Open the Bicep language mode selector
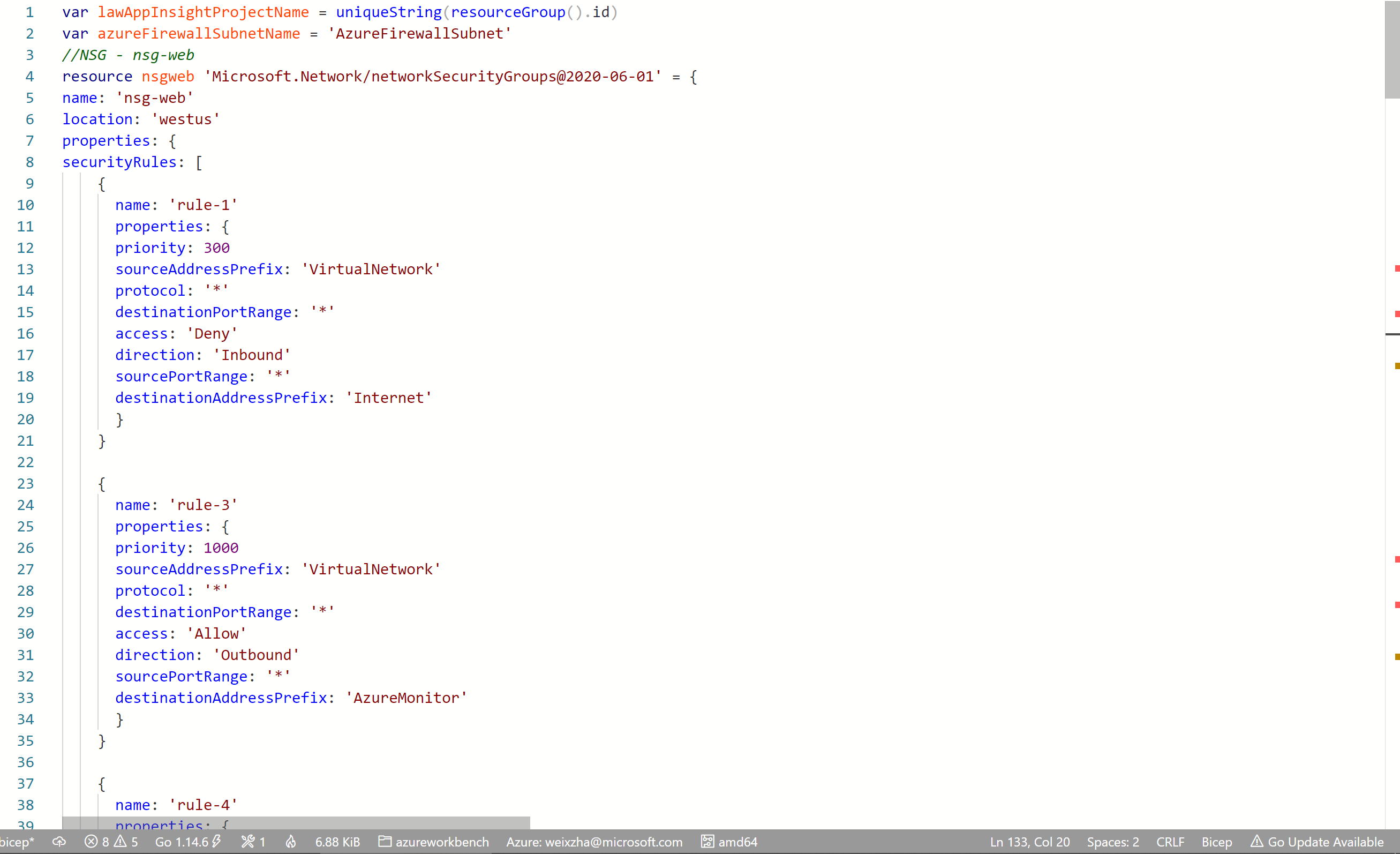 [x=1216, y=842]
